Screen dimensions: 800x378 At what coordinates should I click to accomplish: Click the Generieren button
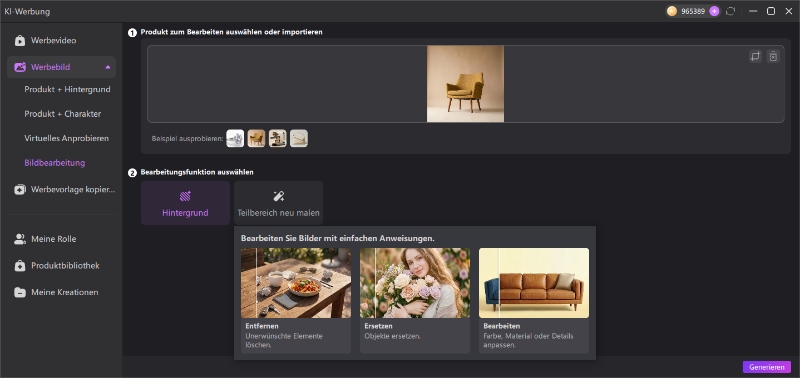tap(767, 367)
